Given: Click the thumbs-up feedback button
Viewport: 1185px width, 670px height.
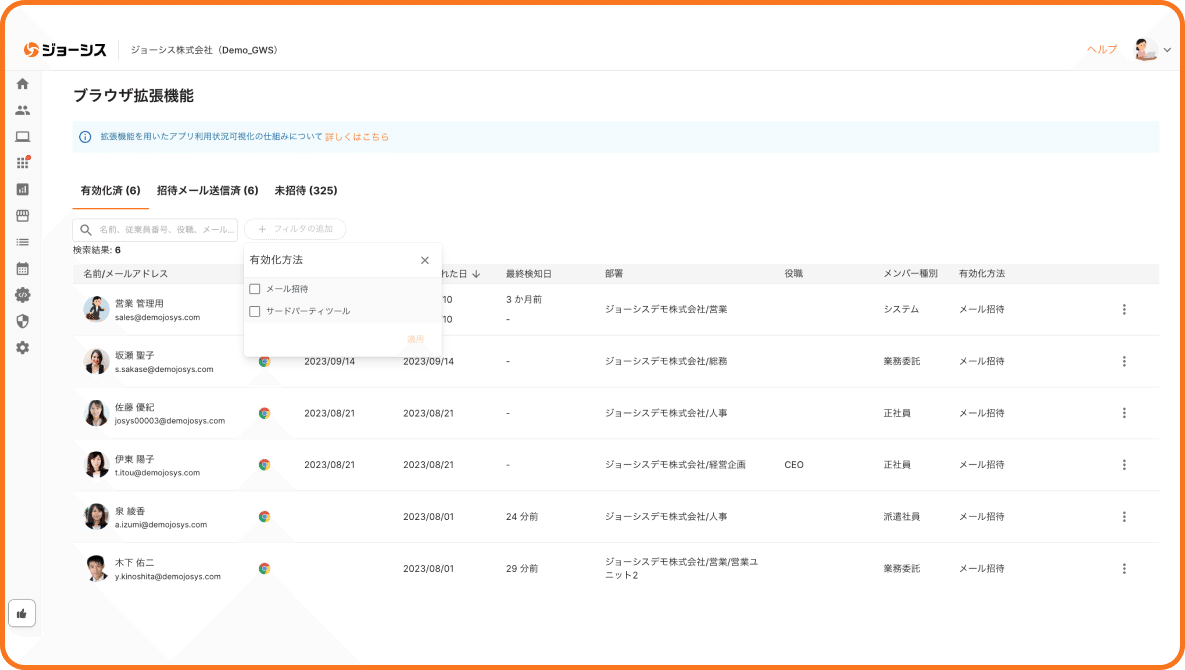Looking at the screenshot, I should pos(22,613).
